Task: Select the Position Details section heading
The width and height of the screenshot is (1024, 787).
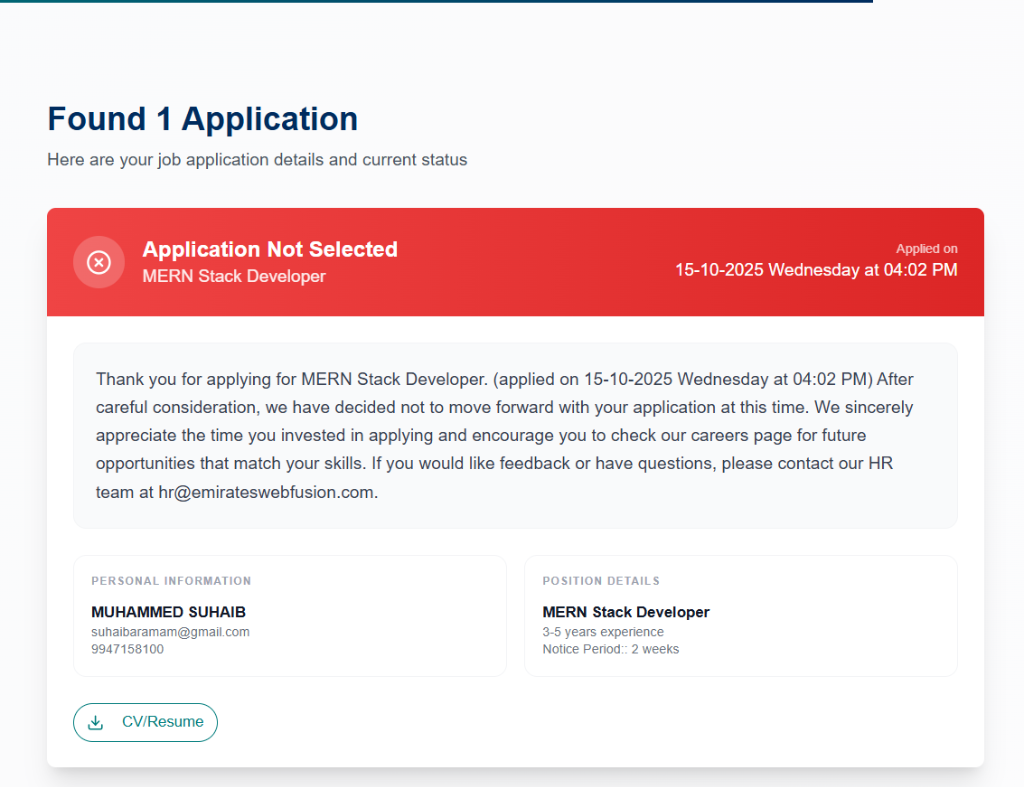Action: (601, 580)
